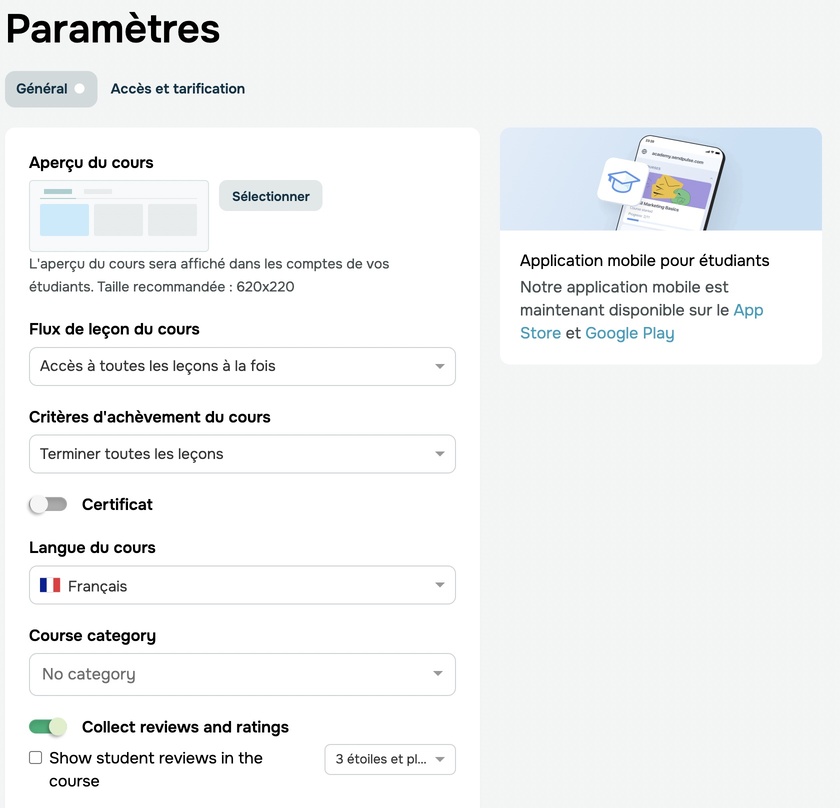
Task: Click the chevron on the Langue du cours dropdown
Action: (440, 585)
